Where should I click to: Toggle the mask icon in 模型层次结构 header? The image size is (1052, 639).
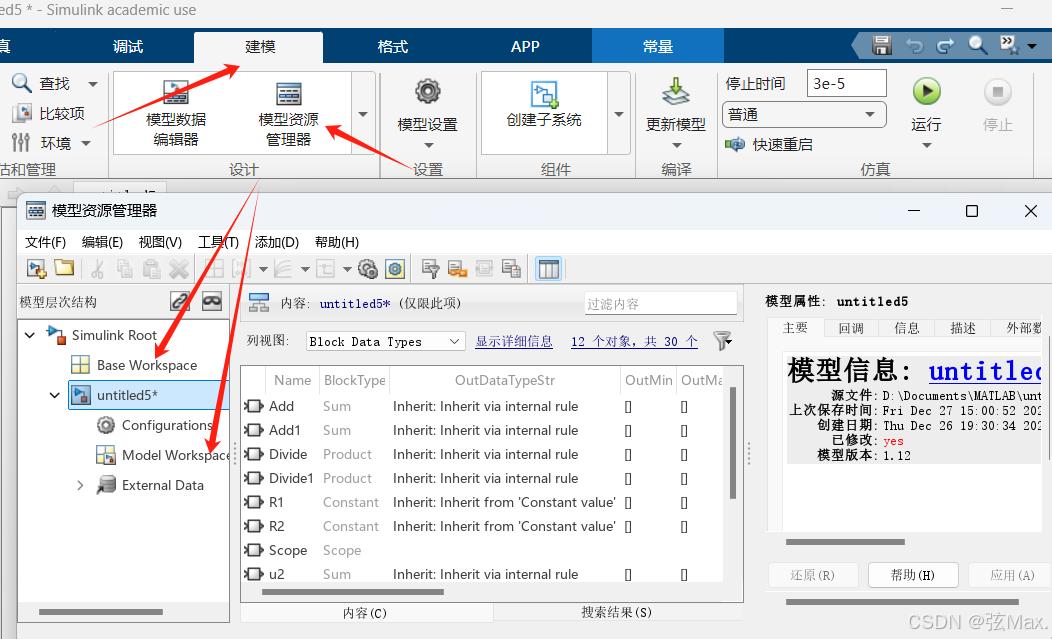pos(212,301)
